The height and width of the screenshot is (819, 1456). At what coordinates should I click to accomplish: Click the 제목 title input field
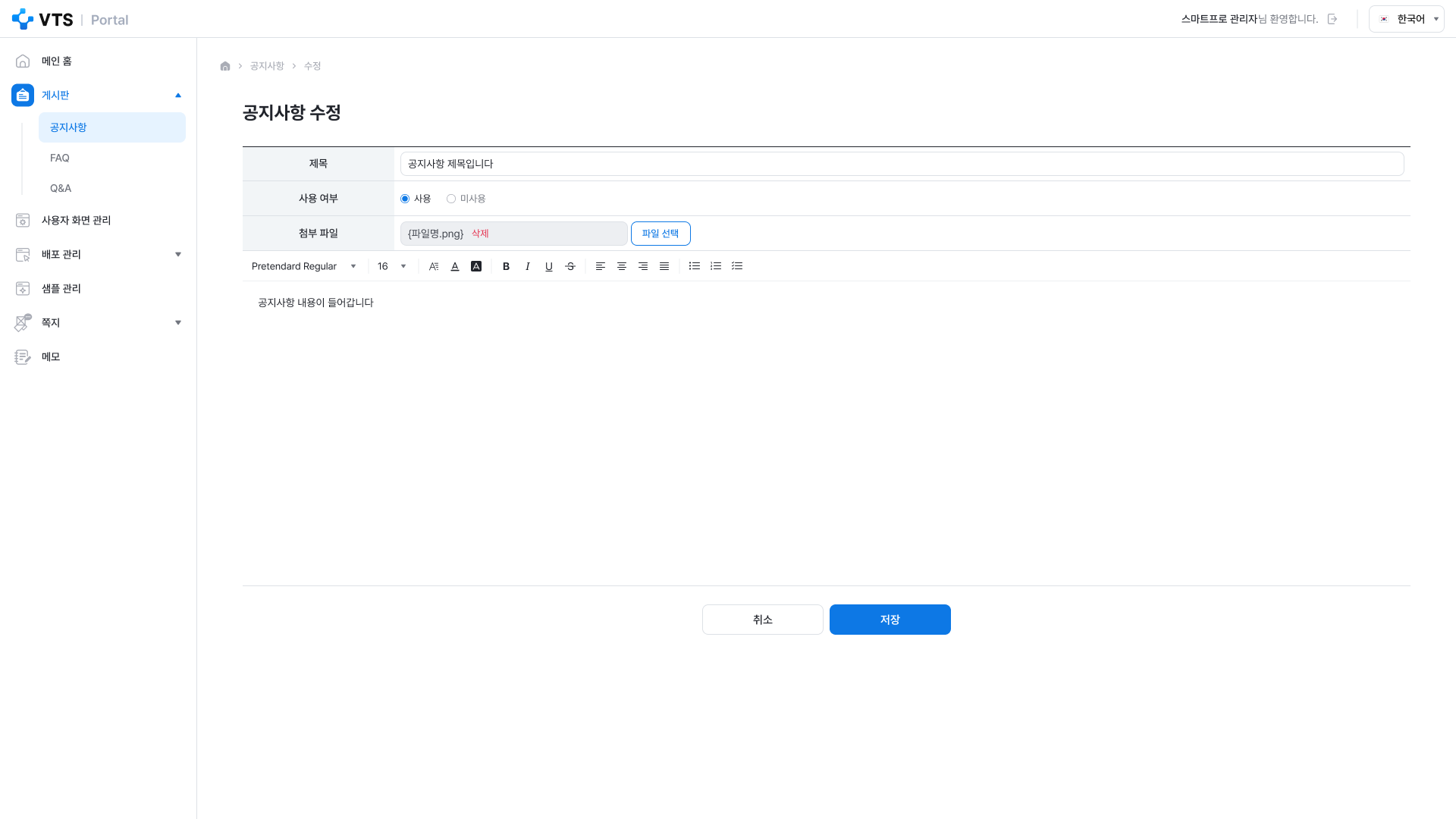coord(902,164)
